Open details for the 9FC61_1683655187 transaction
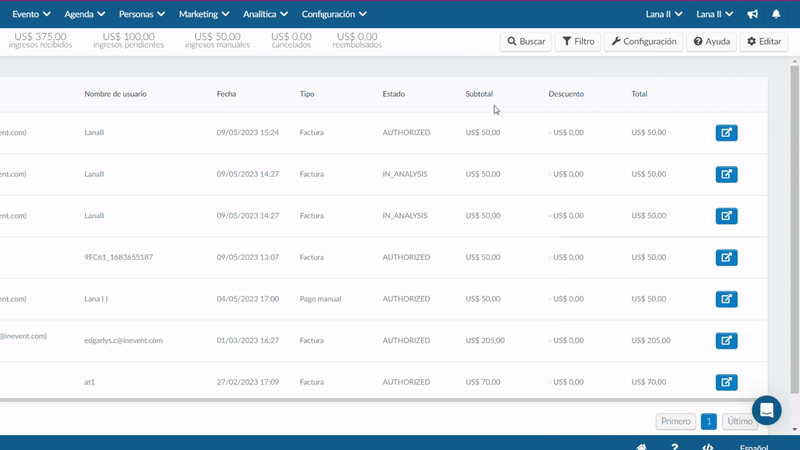Viewport: 800px width, 450px height. (x=726, y=257)
